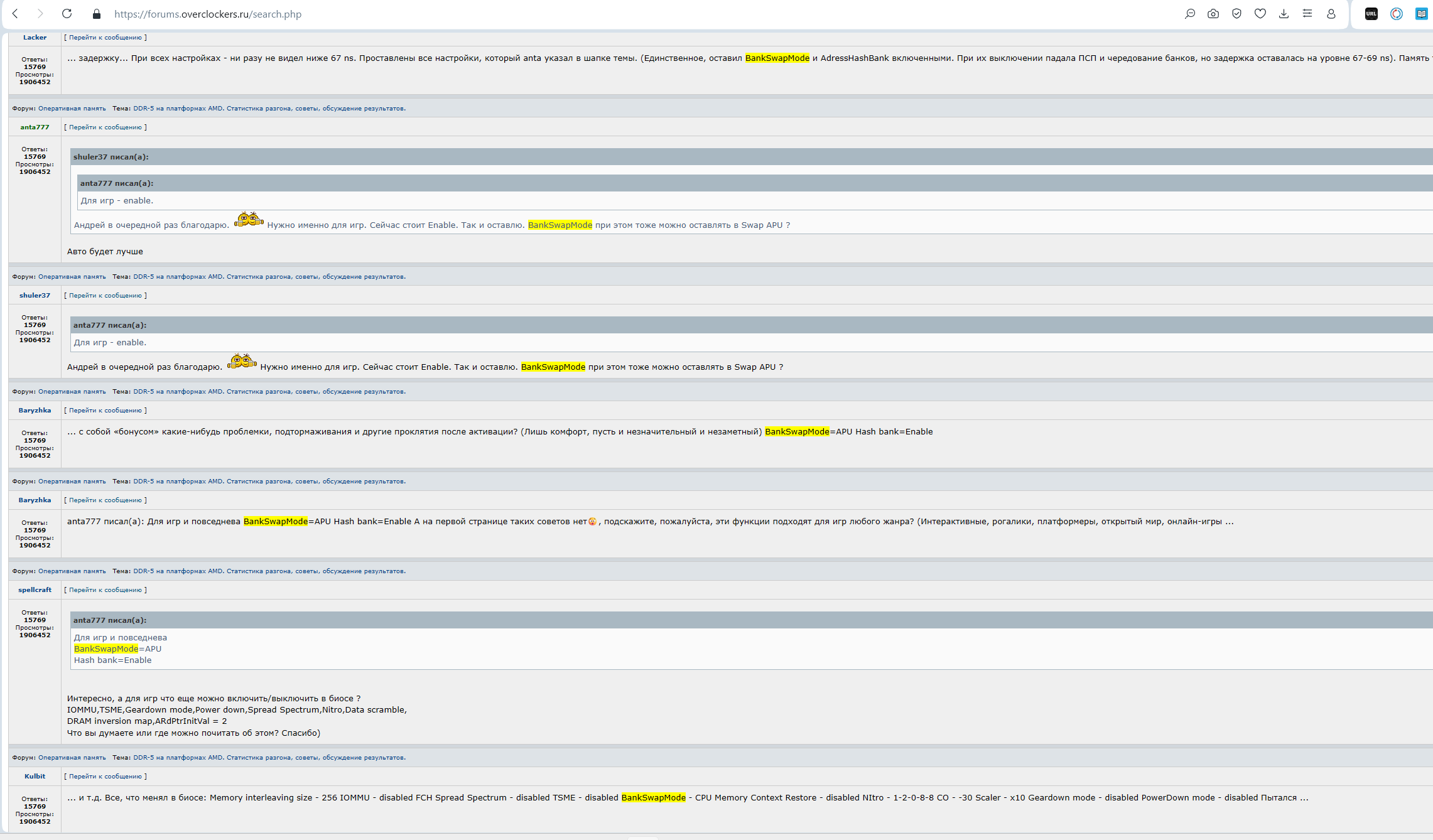Open the shield privacy protection icon
1433x840 pixels.
pyautogui.click(x=1236, y=14)
